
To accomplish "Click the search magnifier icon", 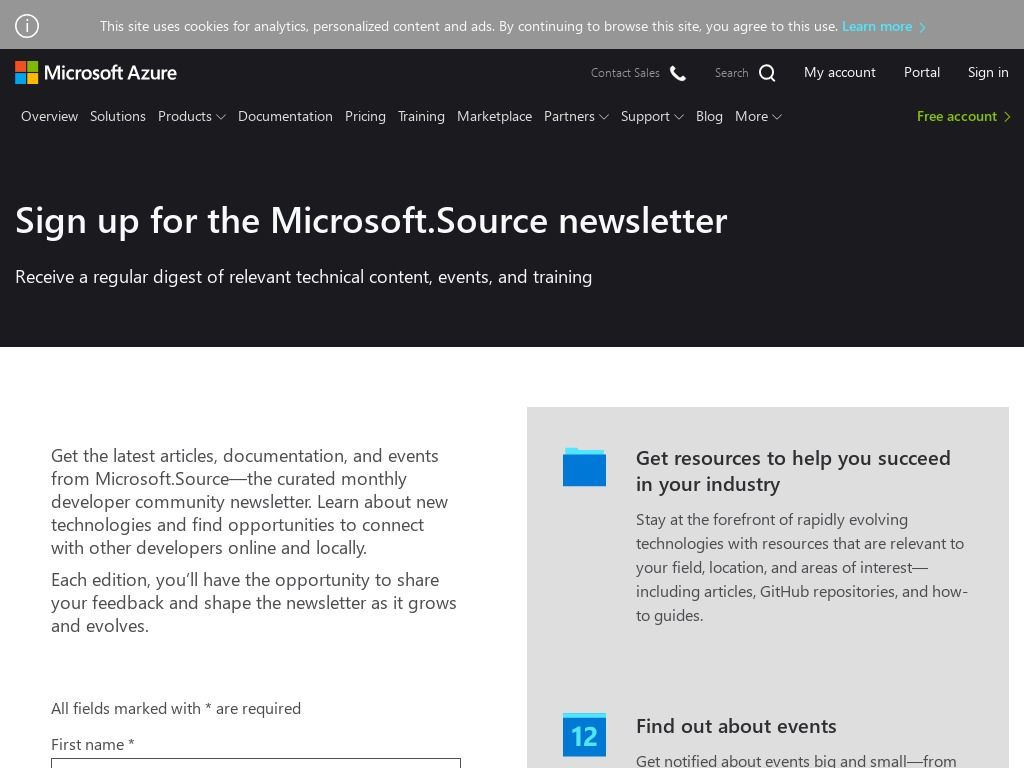I will (x=766, y=72).
